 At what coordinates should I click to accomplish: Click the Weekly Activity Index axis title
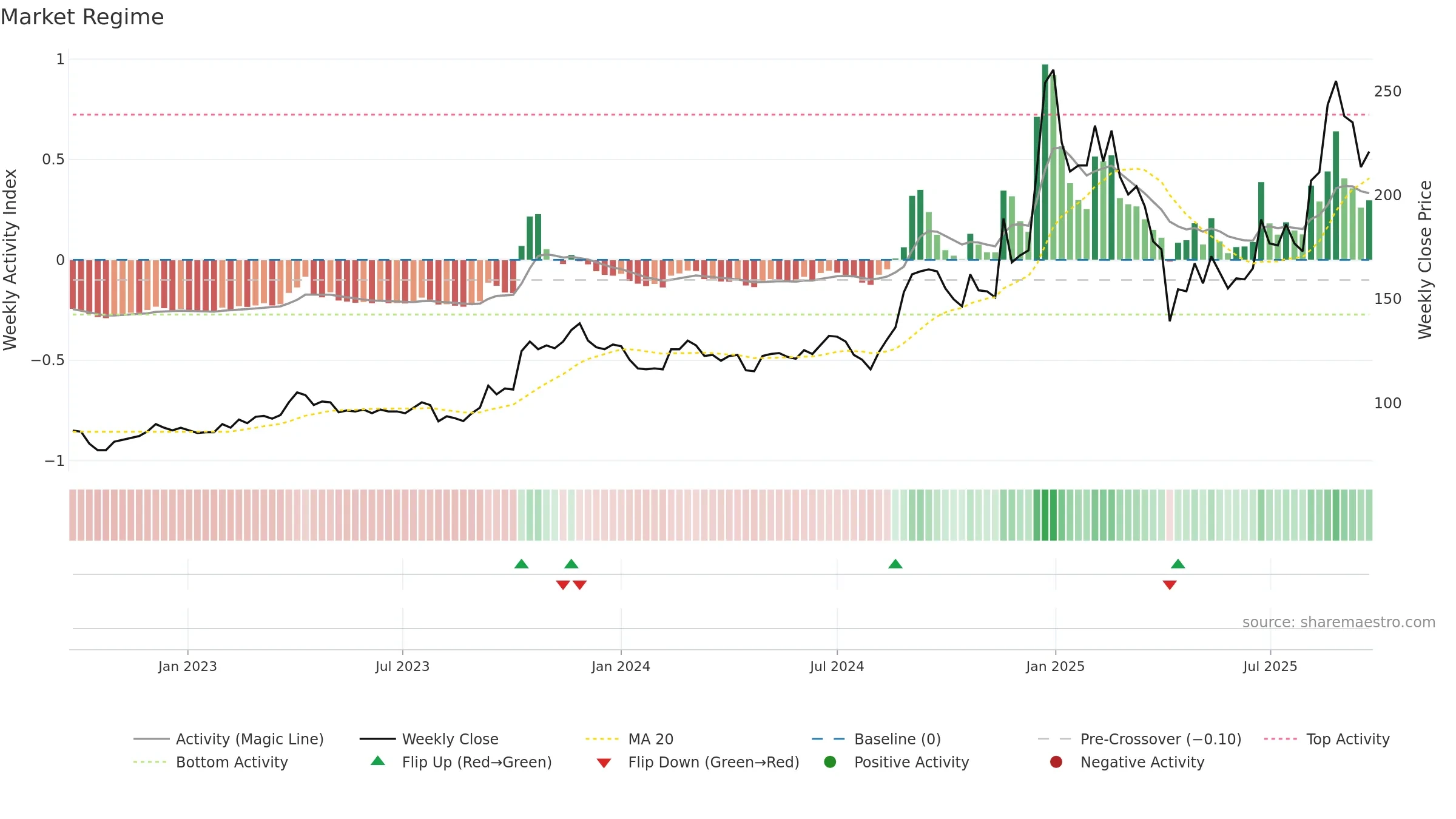(10, 260)
